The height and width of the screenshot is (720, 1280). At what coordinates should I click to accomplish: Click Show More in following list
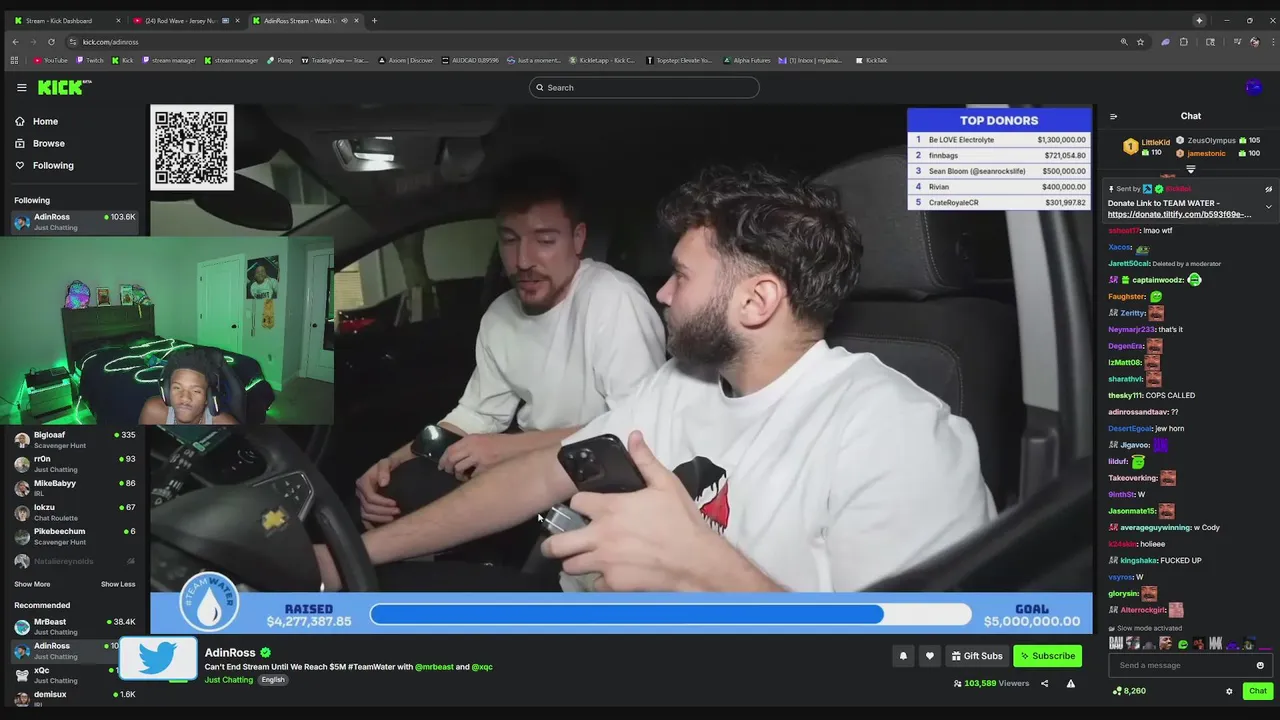32,584
